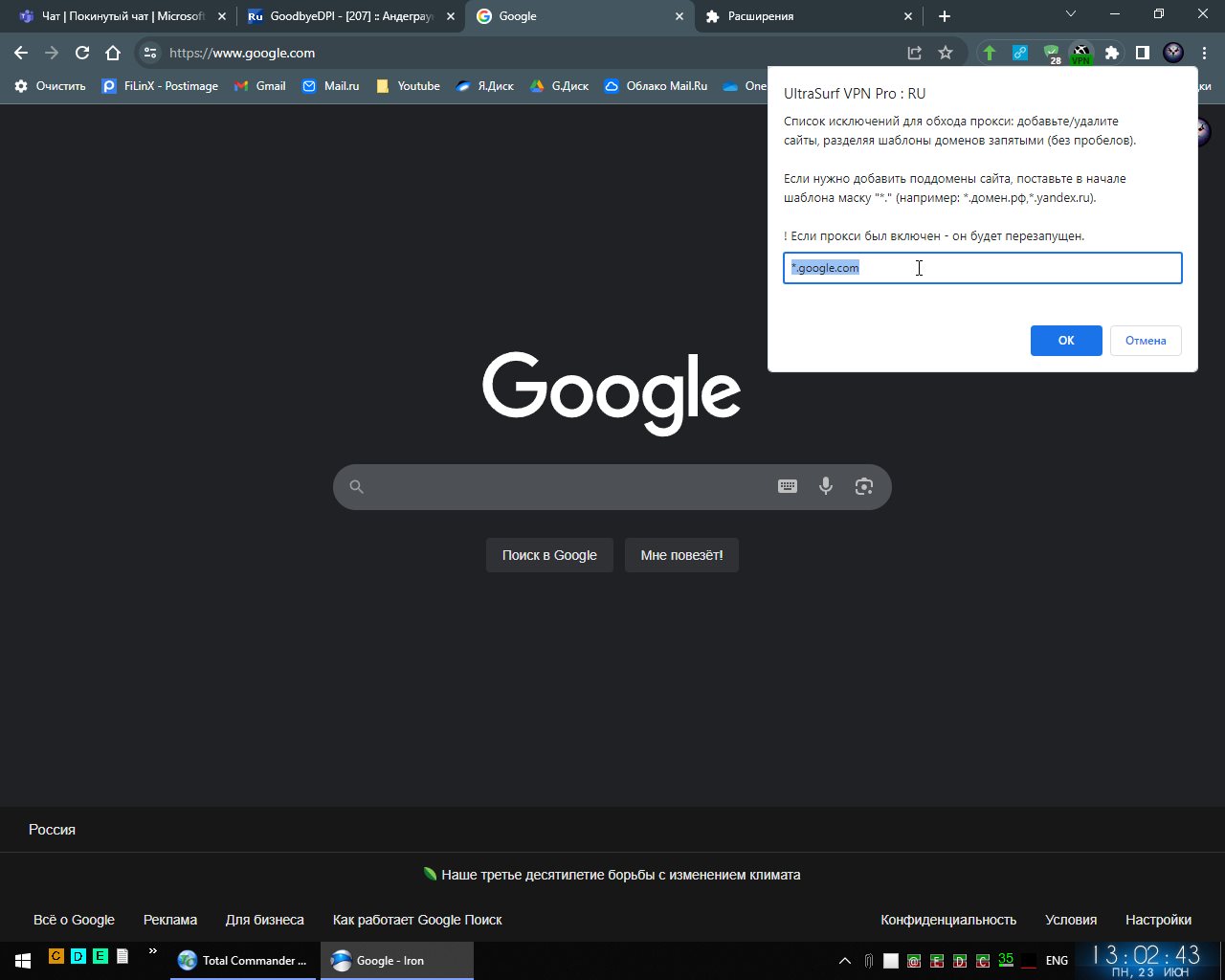
Task: Click the ENG language indicator
Action: [x=1057, y=960]
